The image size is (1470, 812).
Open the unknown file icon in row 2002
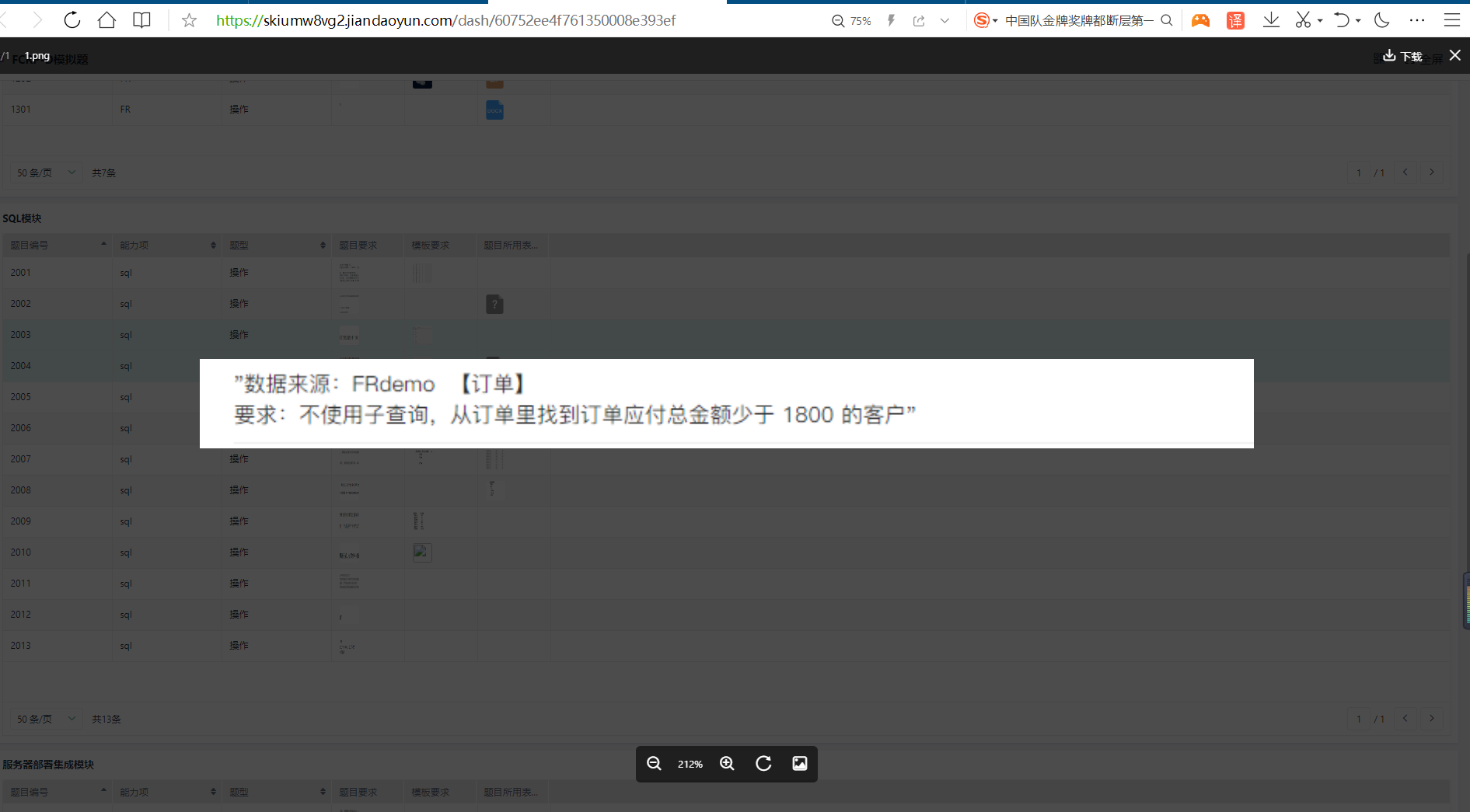[x=494, y=304]
